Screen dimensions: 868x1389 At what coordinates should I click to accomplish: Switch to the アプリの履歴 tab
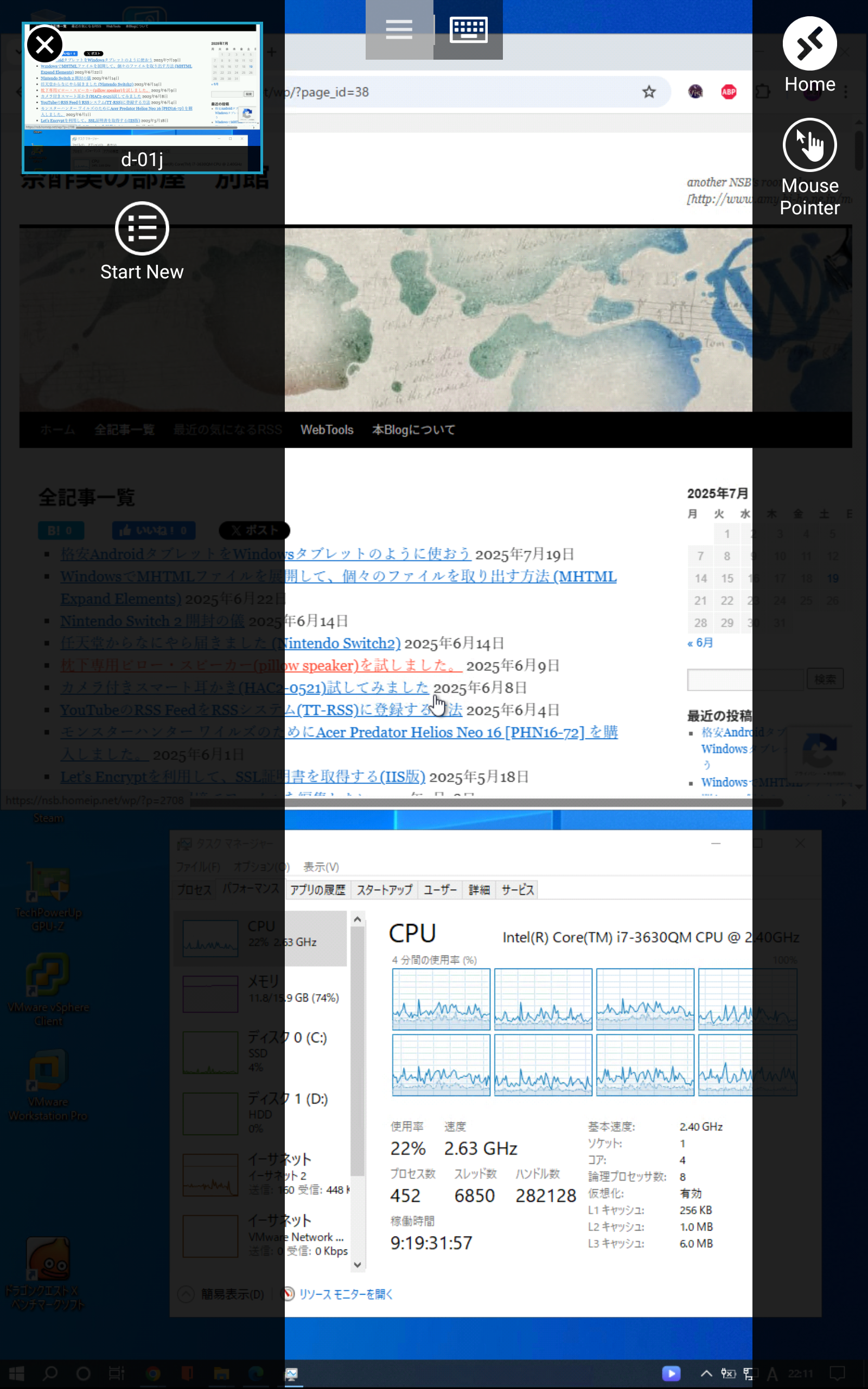click(317, 890)
